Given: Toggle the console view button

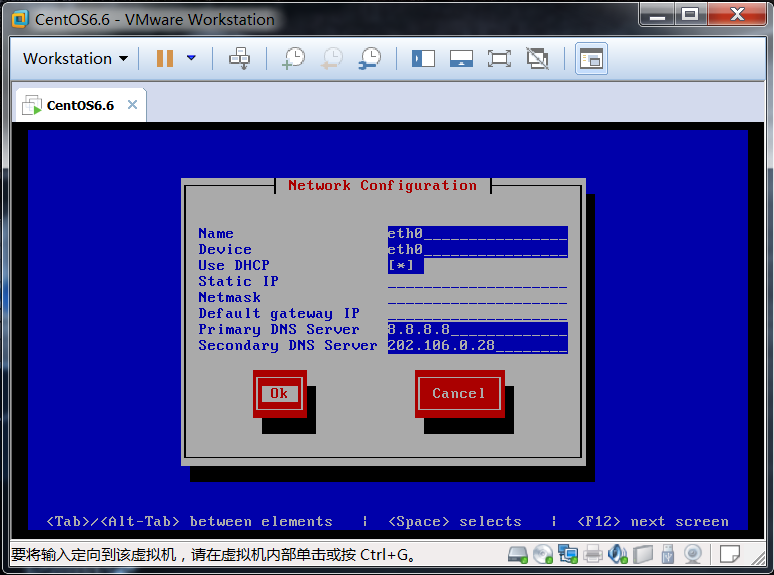Looking at the screenshot, I should tap(591, 59).
